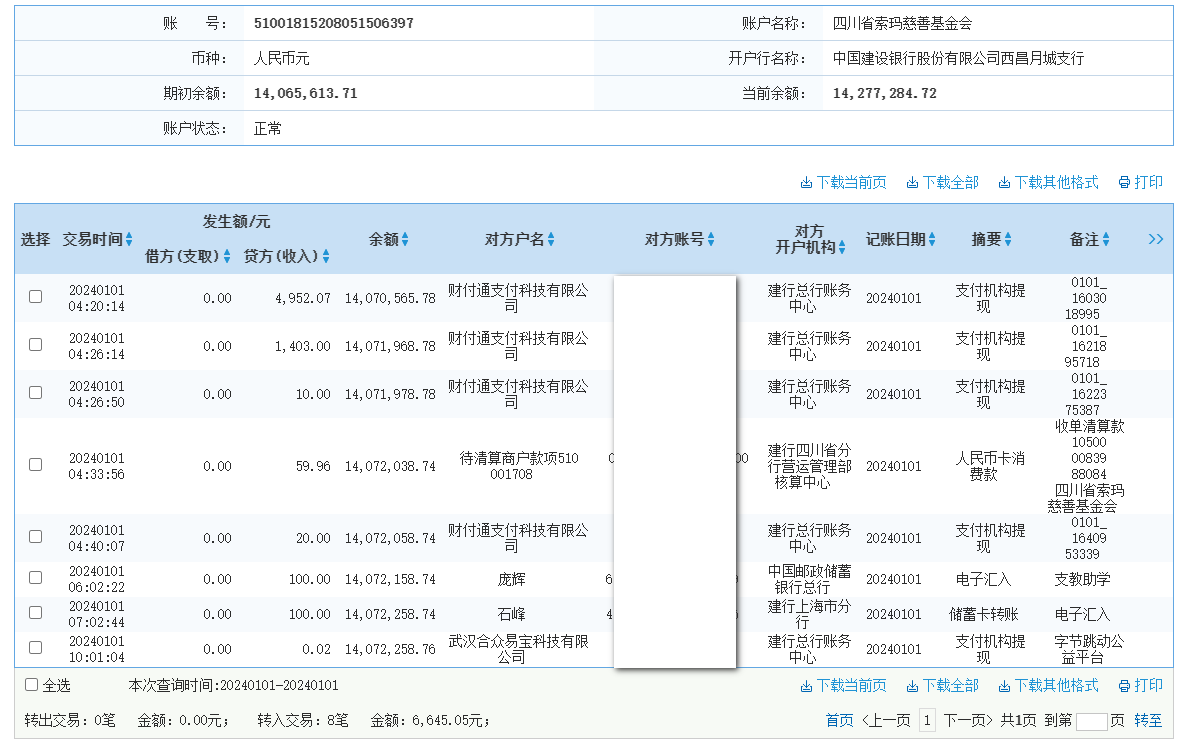Click branch name 中国建设银行股份有限公司西昌月城支行
The width and height of the screenshot is (1181, 744).
click(x=958, y=58)
